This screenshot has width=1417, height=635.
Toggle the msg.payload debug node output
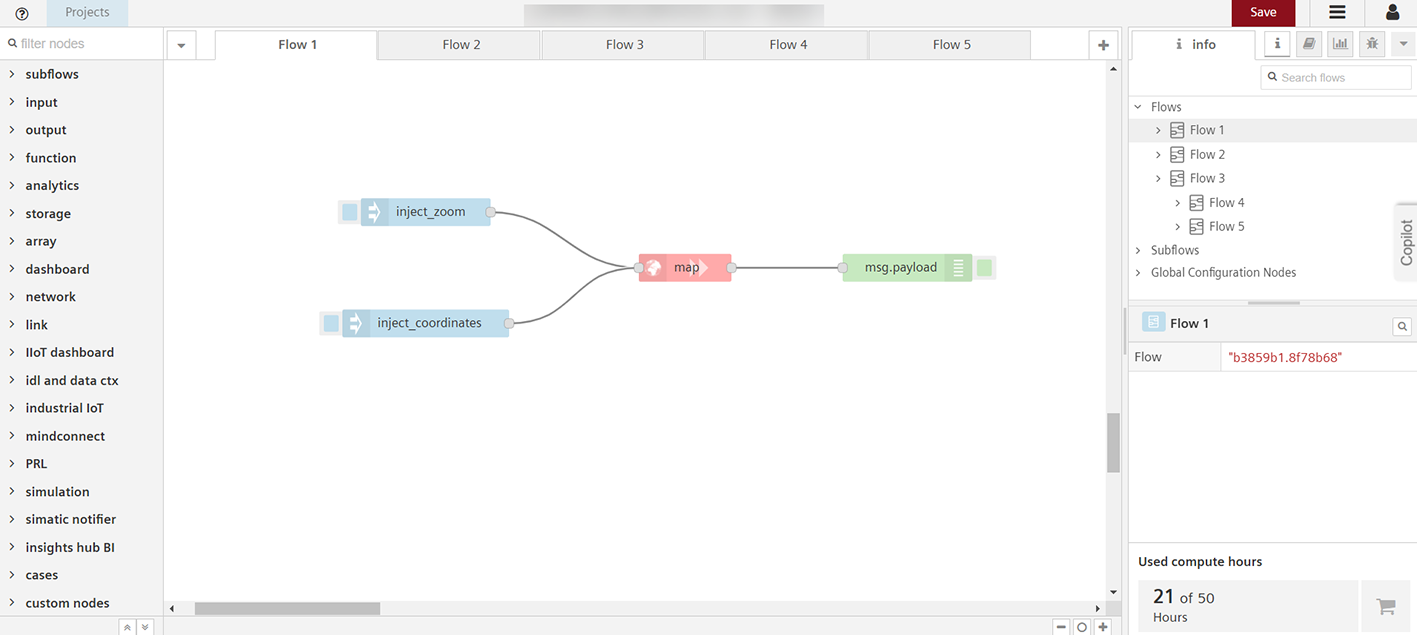[984, 267]
